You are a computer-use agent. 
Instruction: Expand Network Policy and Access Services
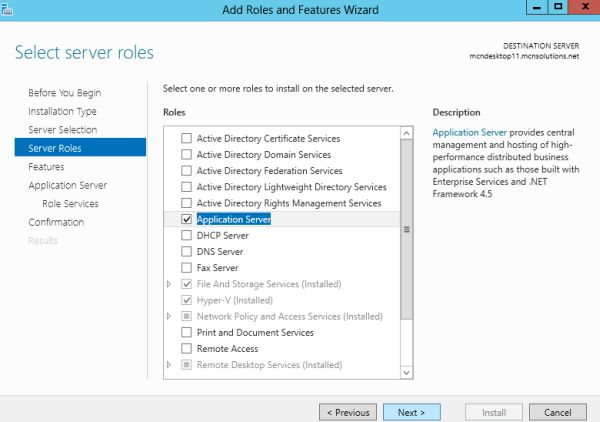point(168,317)
